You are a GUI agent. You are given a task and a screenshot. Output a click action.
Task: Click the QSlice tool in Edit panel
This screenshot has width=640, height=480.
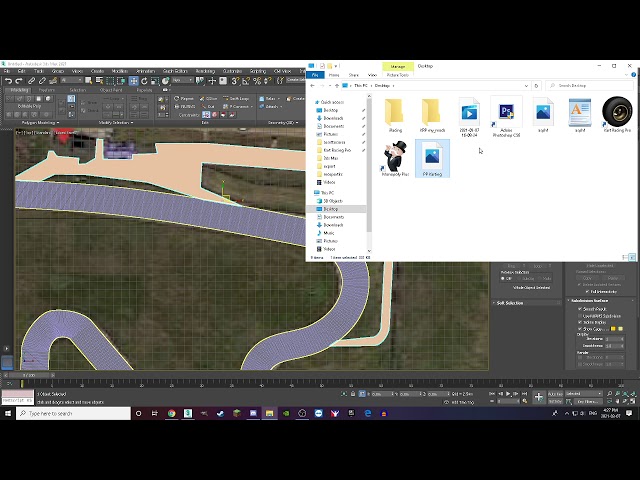209,98
